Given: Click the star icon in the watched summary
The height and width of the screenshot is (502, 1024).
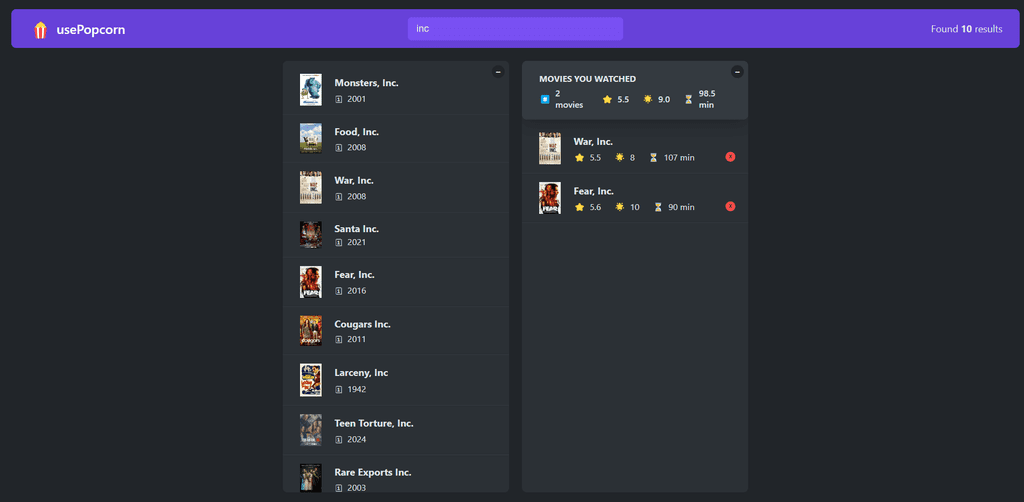Looking at the screenshot, I should click(x=607, y=99).
